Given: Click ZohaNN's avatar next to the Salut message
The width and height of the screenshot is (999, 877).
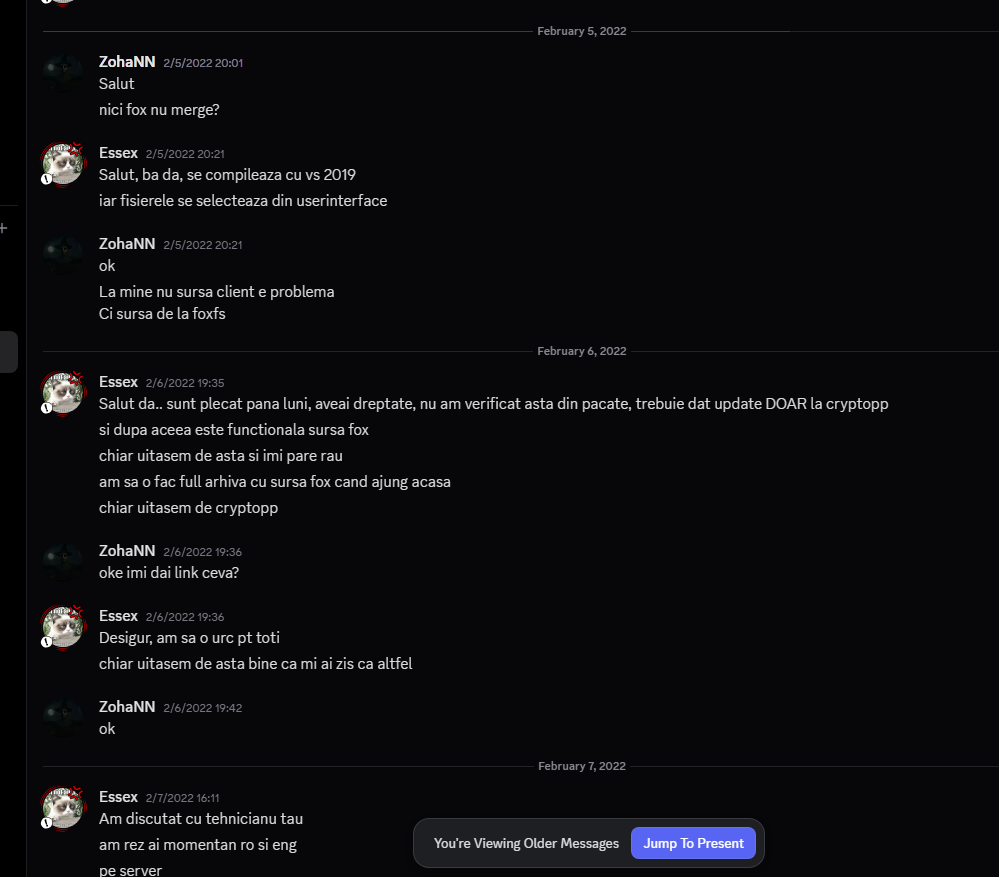Looking at the screenshot, I should tap(62, 72).
